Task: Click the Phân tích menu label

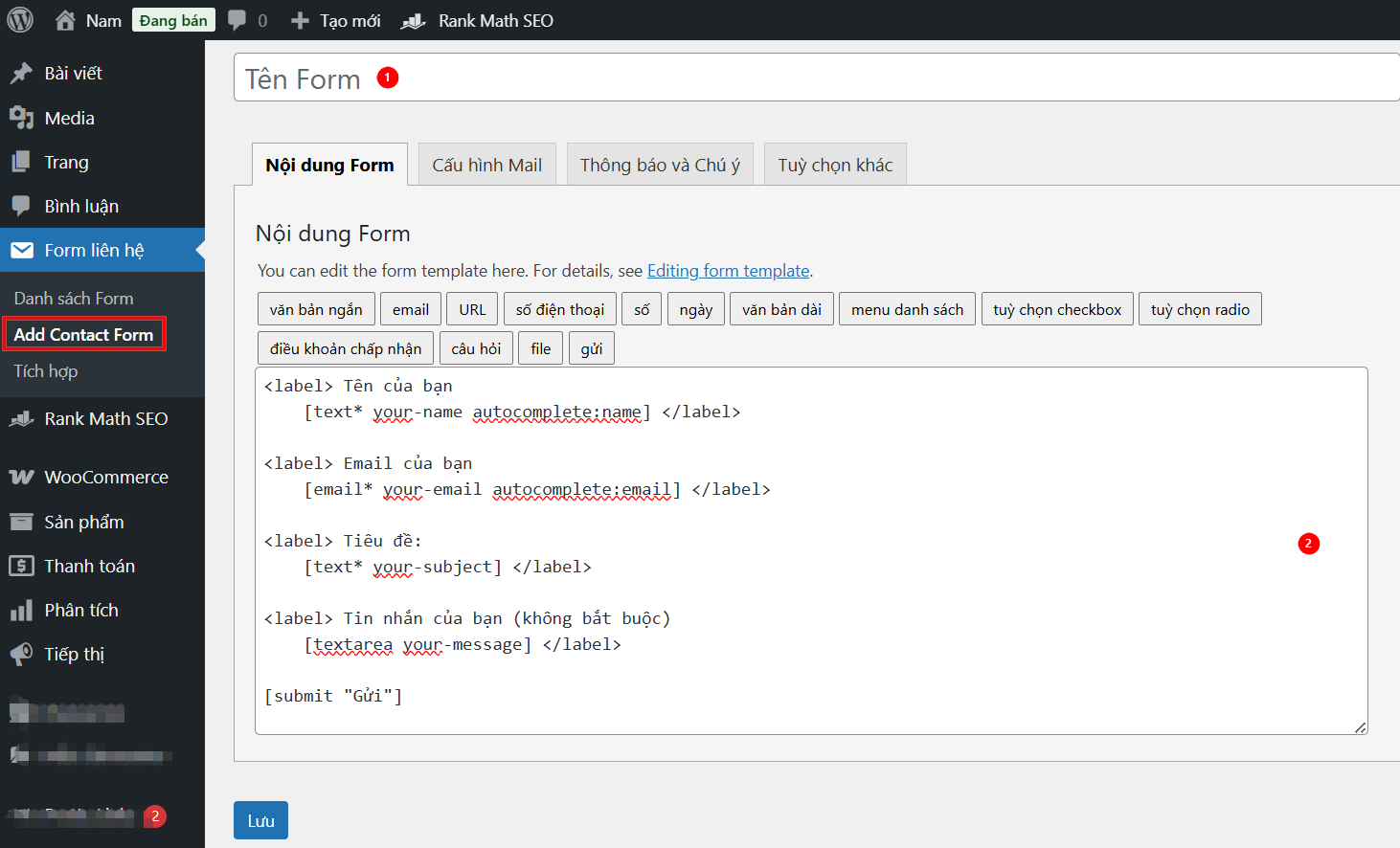Action: (81, 610)
